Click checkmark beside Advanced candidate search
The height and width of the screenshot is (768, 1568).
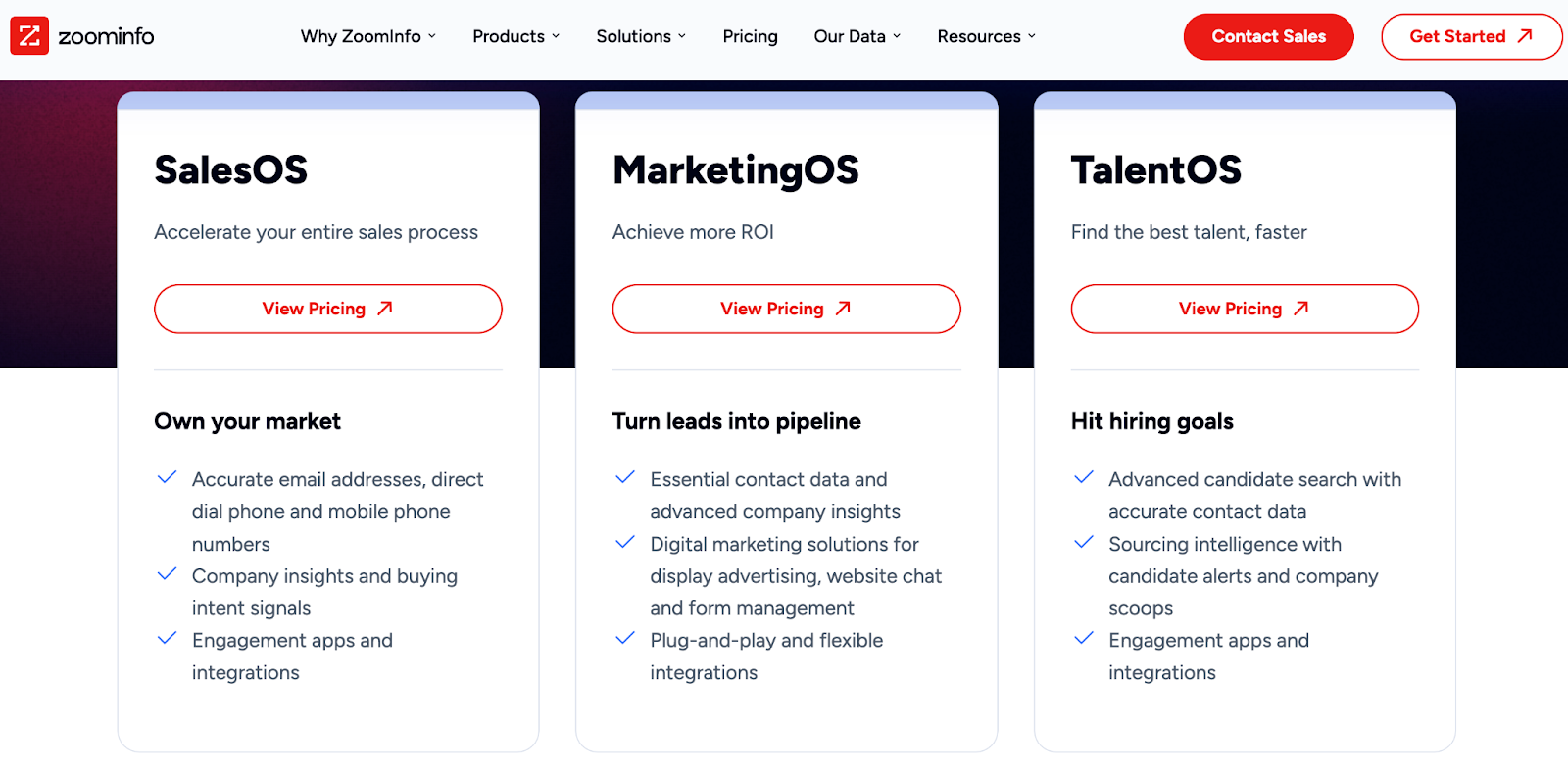point(1084,478)
